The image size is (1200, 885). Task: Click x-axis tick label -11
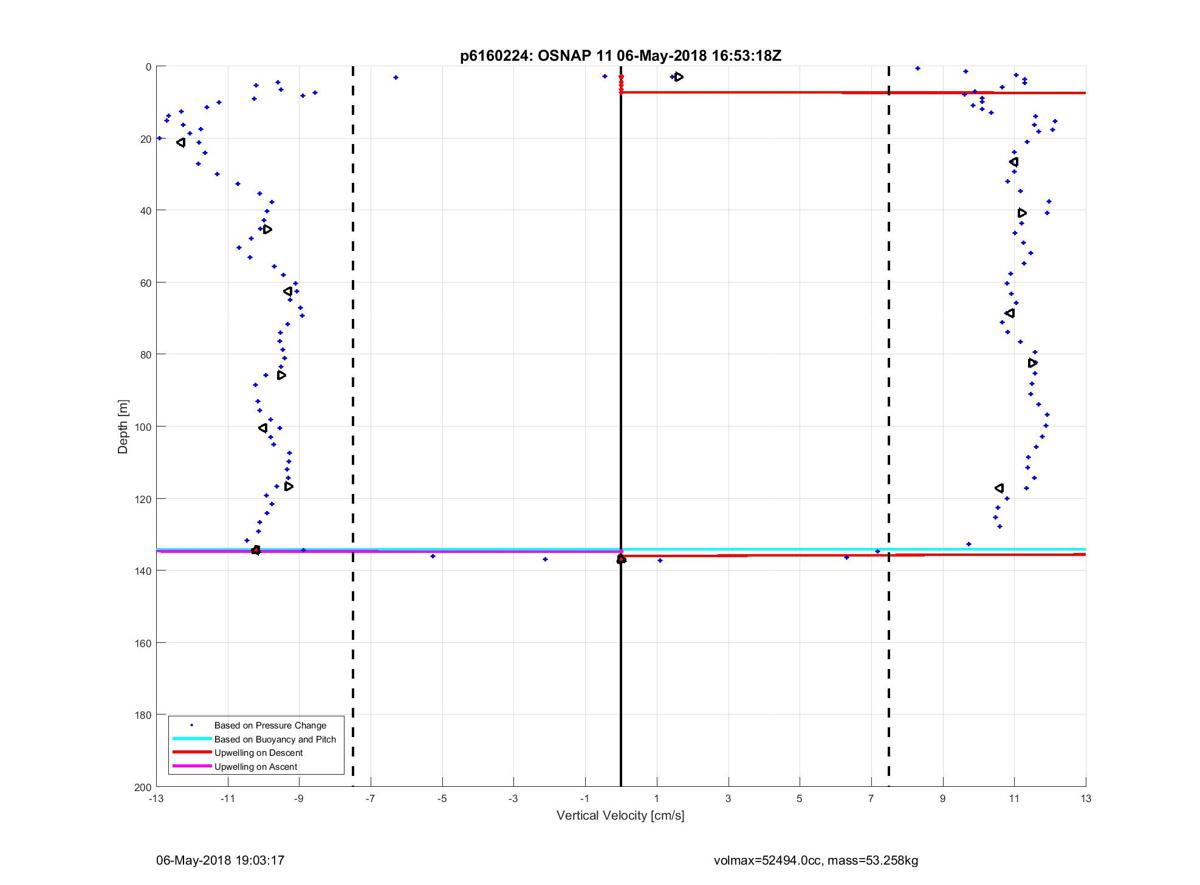click(x=227, y=799)
